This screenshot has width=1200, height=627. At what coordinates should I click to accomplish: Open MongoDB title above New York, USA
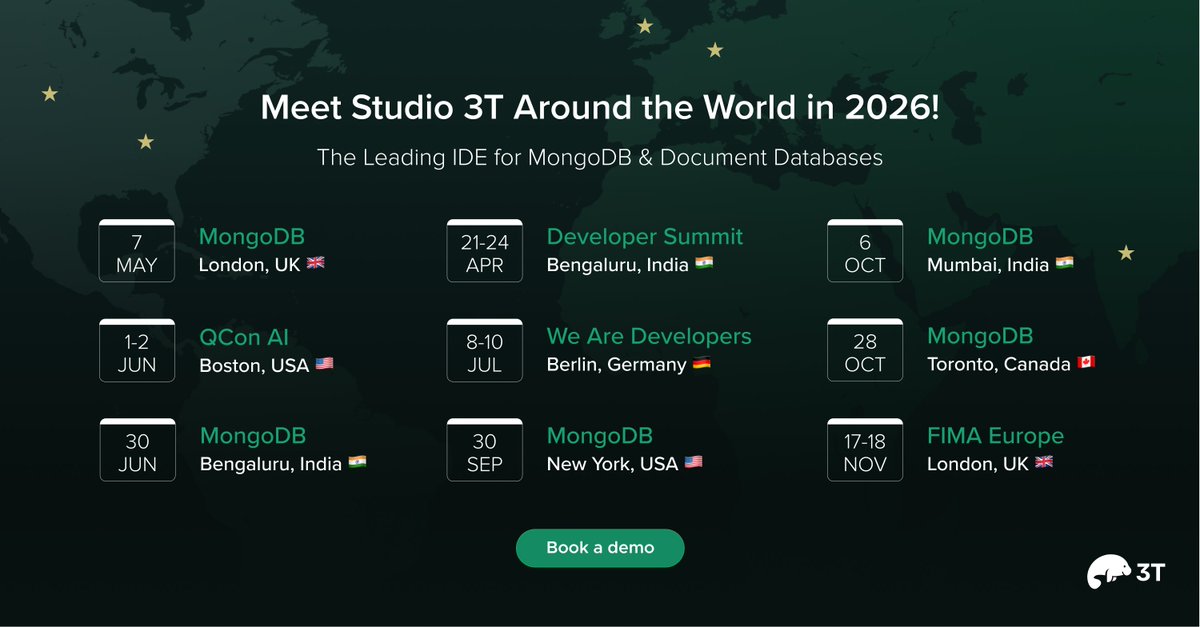600,437
